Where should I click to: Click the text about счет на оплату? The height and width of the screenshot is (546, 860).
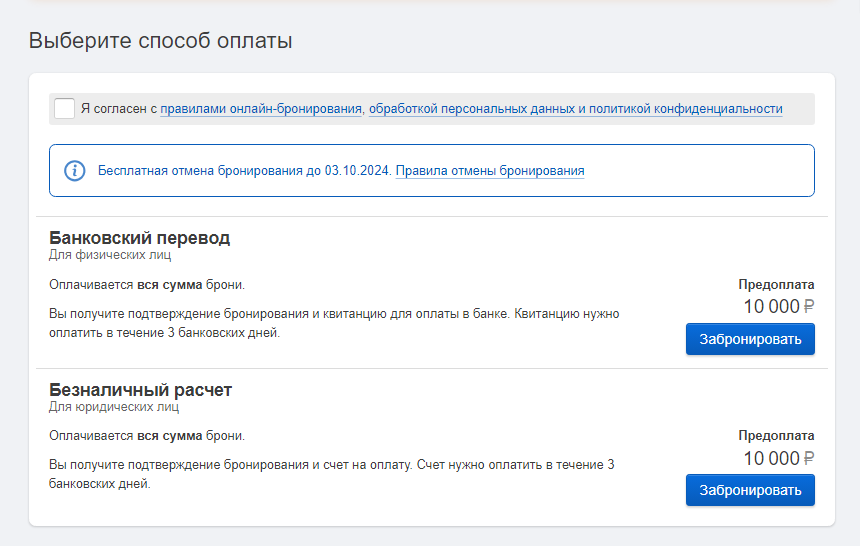pos(331,474)
